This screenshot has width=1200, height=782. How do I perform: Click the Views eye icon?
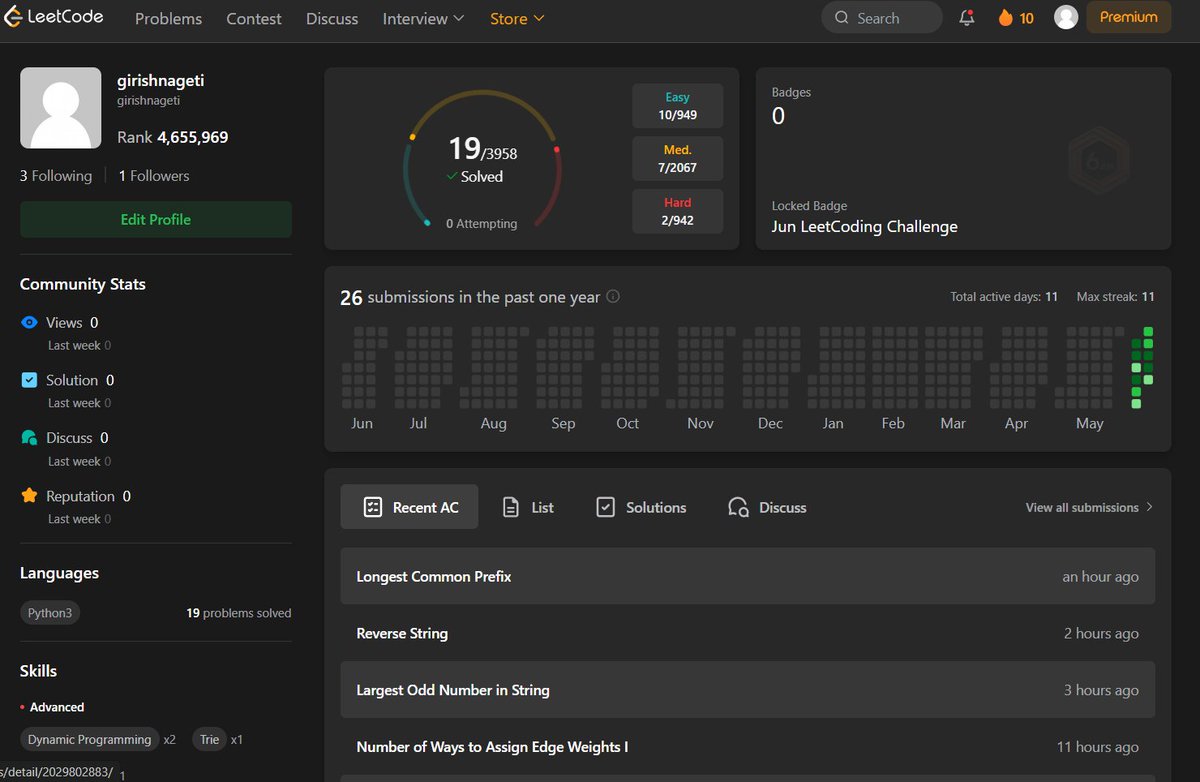click(x=29, y=322)
